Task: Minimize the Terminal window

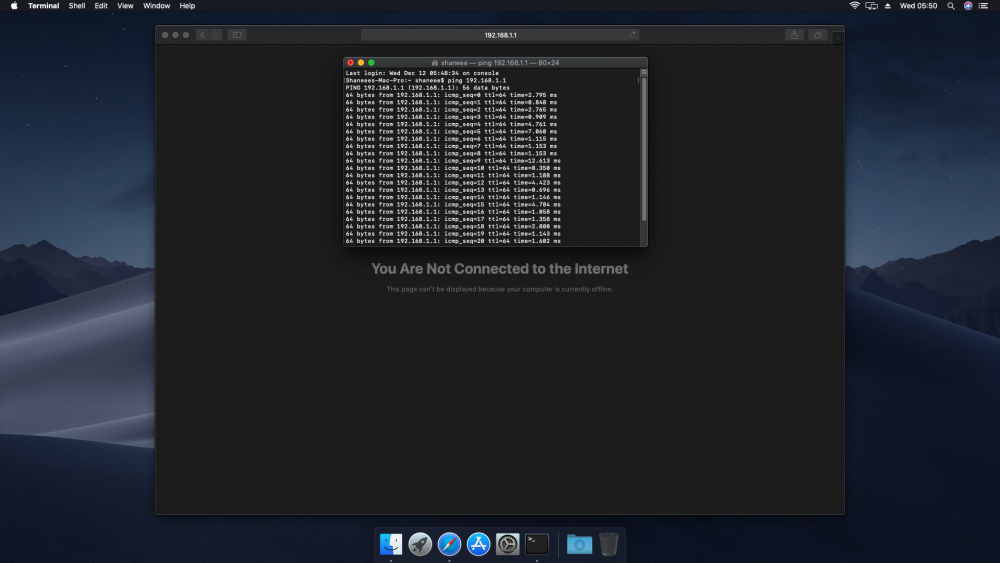Action: [361, 62]
